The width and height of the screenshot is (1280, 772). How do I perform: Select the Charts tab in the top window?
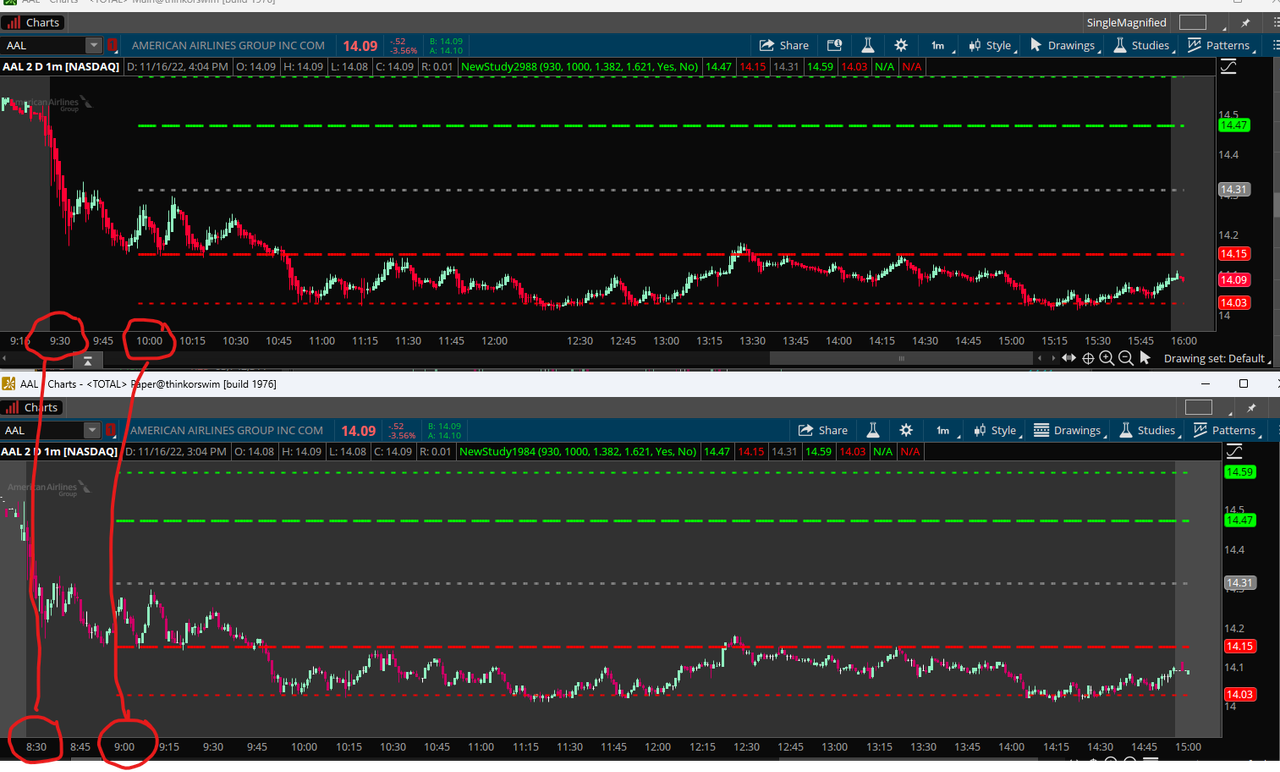coord(35,22)
